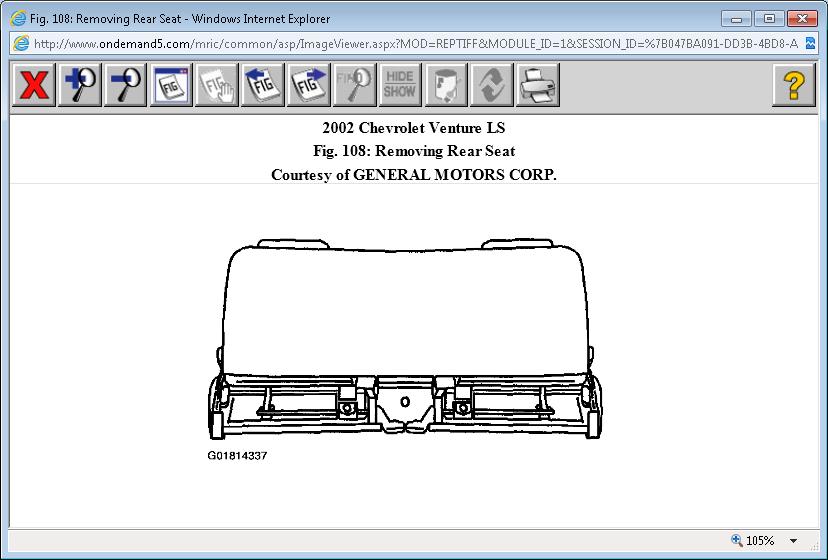The width and height of the screenshot is (828, 560).
Task: Open the 105% zoom level dropdown arrow
Action: click(x=793, y=541)
